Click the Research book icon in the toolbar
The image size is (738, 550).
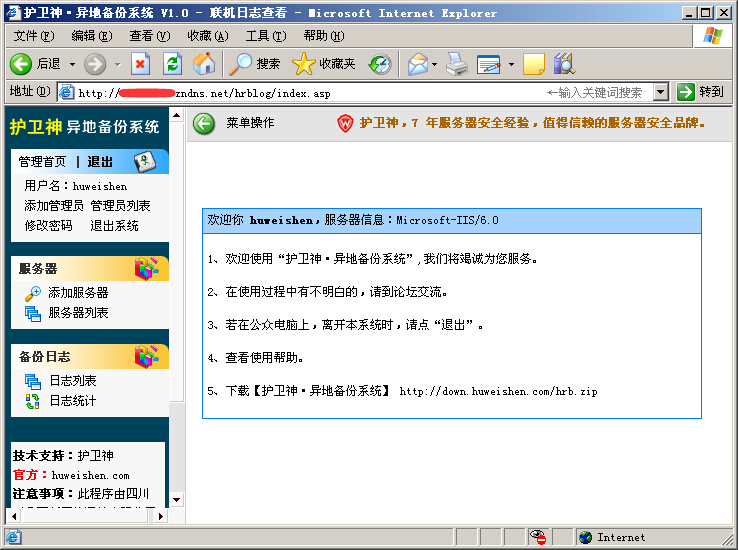coord(564,64)
